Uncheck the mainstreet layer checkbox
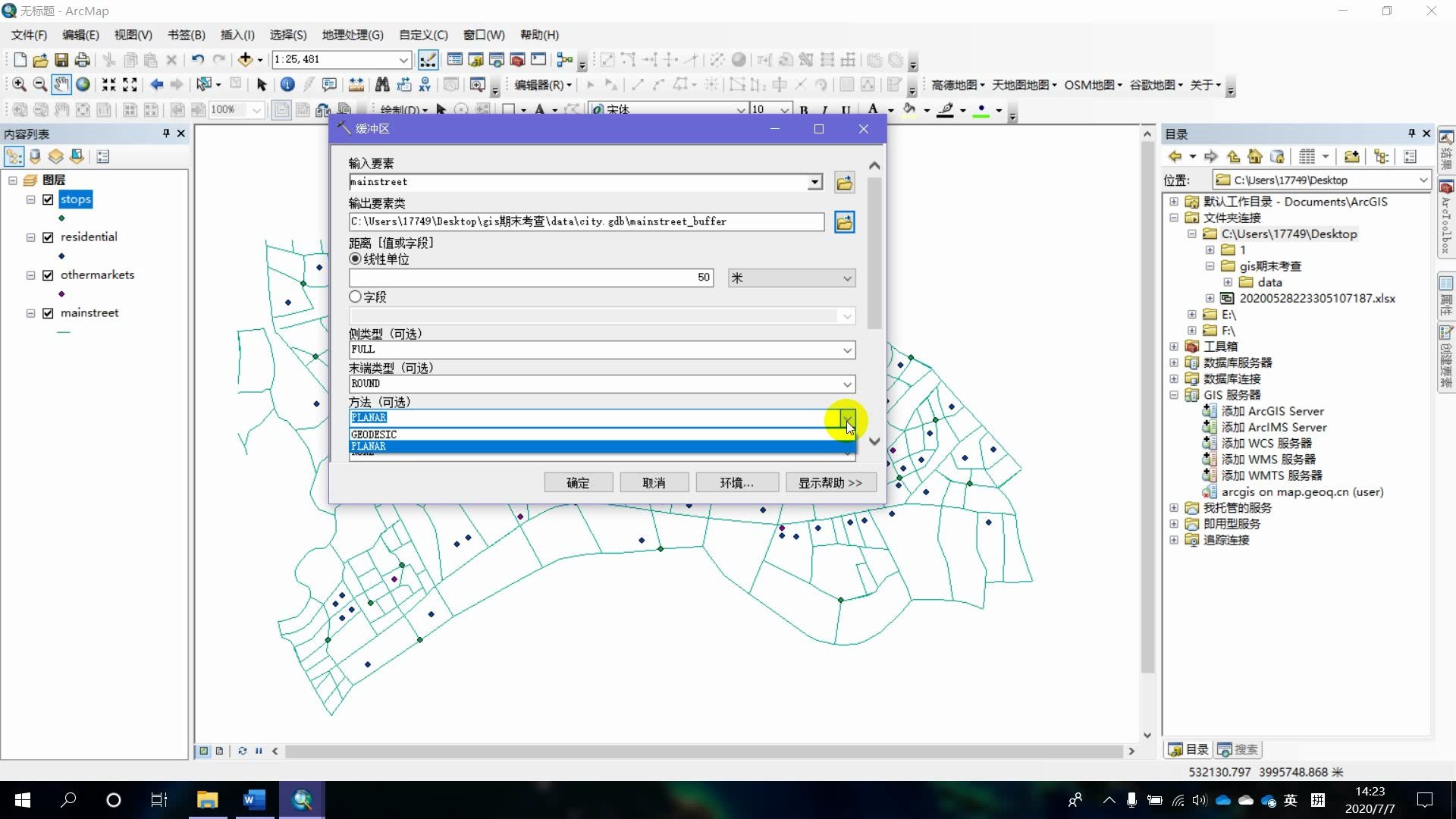Image resolution: width=1456 pixels, height=819 pixels. pyautogui.click(x=48, y=313)
